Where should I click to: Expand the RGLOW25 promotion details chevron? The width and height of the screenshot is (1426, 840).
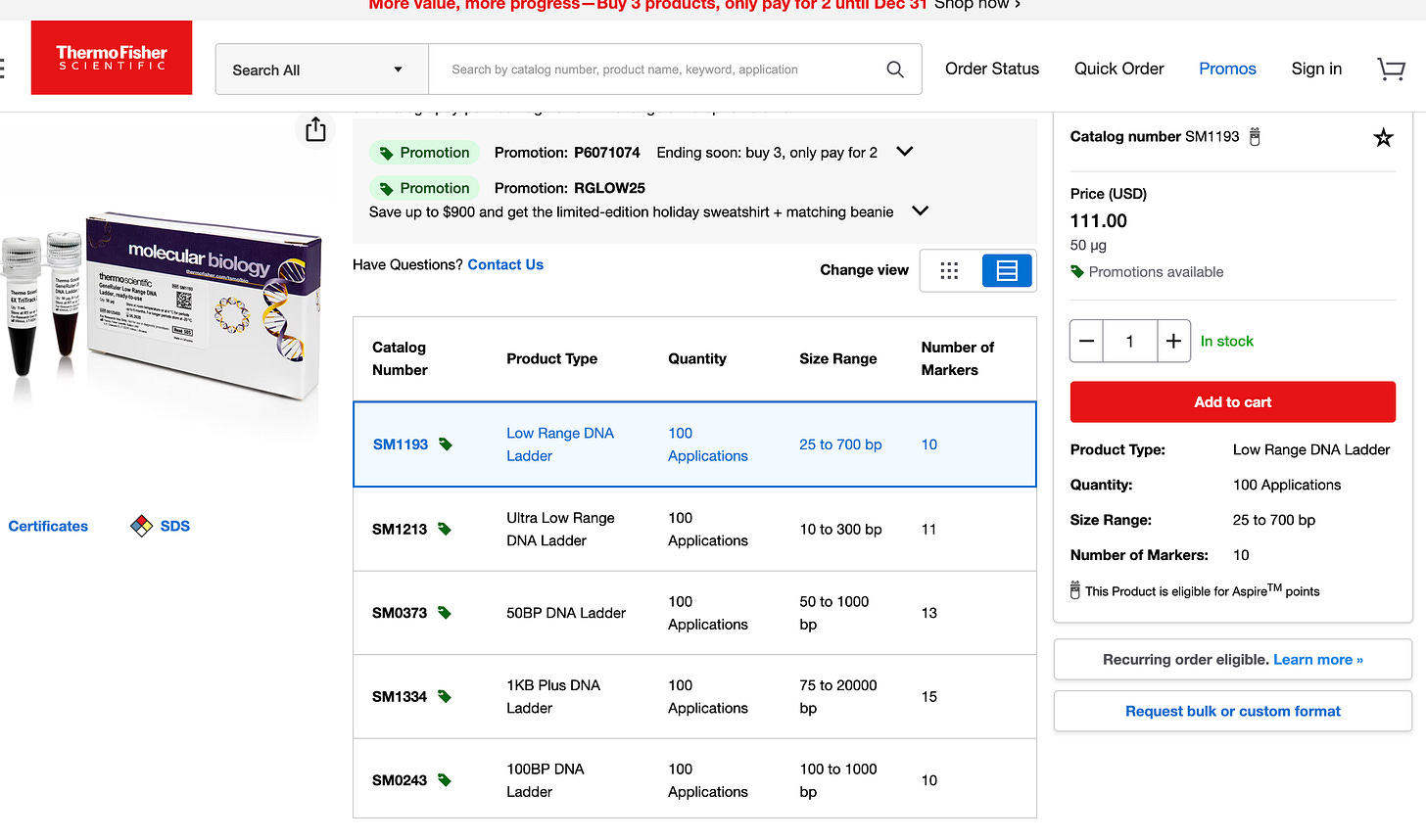(x=920, y=210)
